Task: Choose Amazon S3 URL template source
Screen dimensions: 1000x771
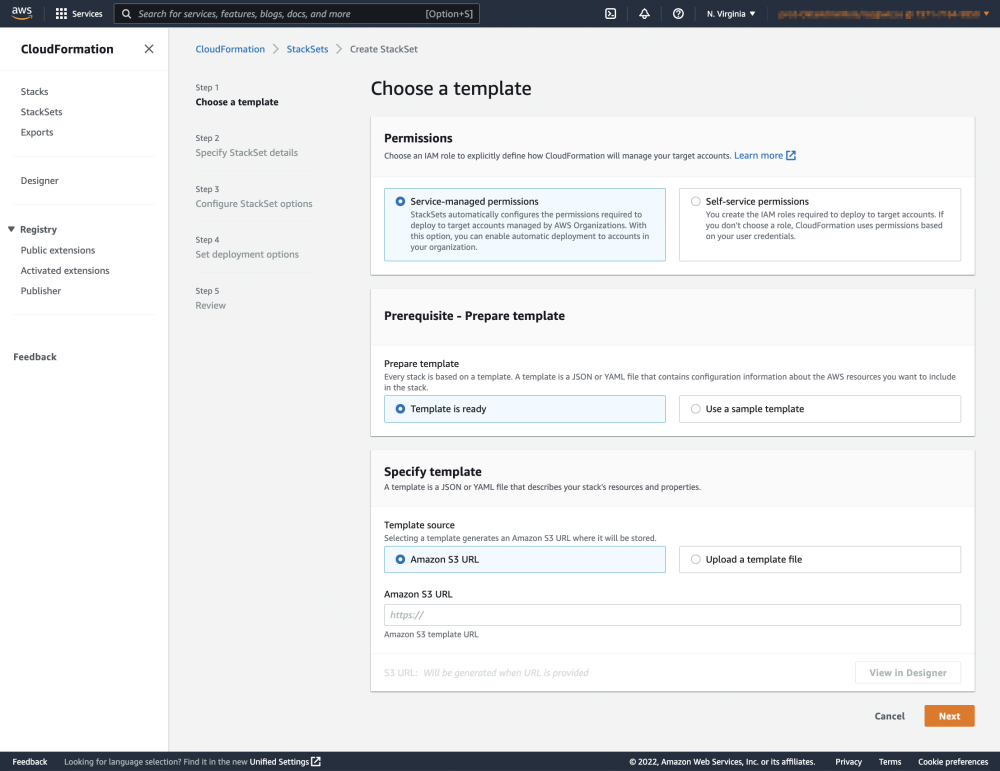Action: [524, 559]
